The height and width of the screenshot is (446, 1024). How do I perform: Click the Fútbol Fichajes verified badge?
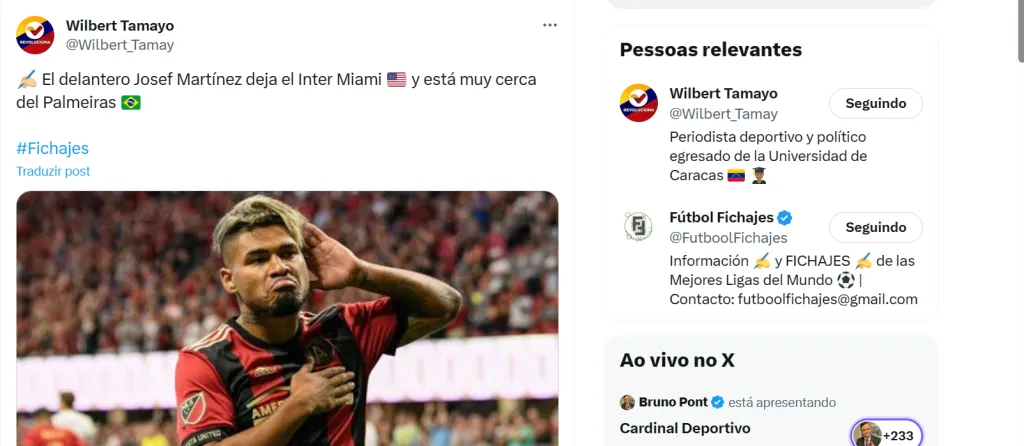[786, 218]
